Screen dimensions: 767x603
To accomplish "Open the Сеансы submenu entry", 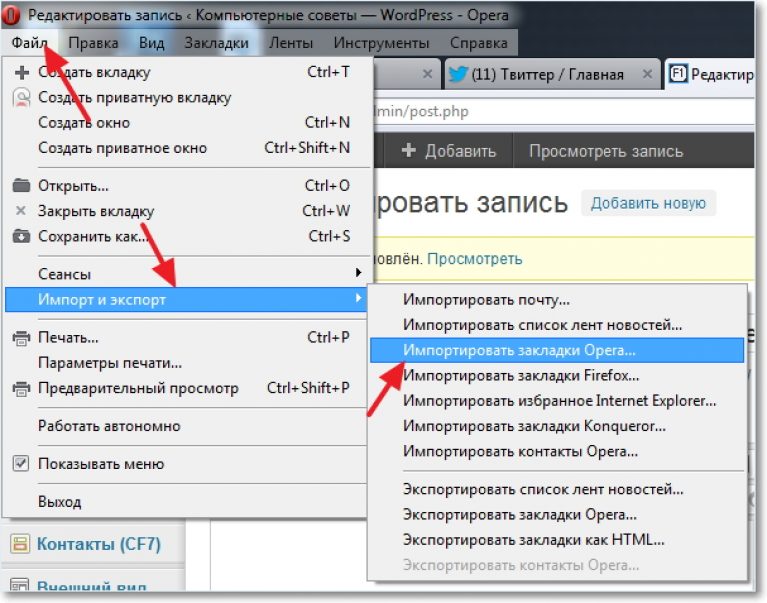I will coord(185,274).
